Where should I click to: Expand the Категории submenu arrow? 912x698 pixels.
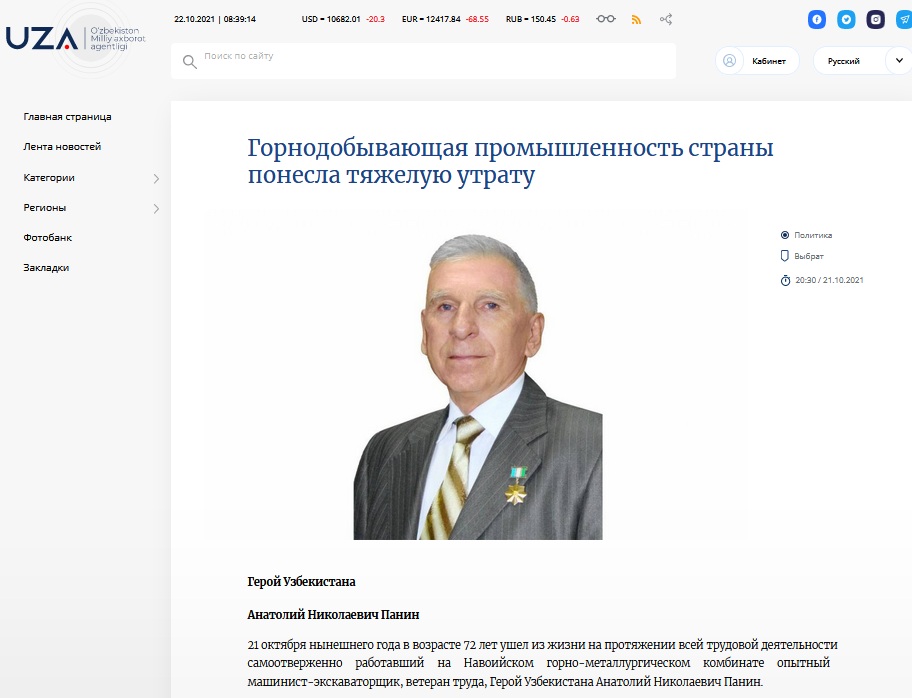coord(156,179)
